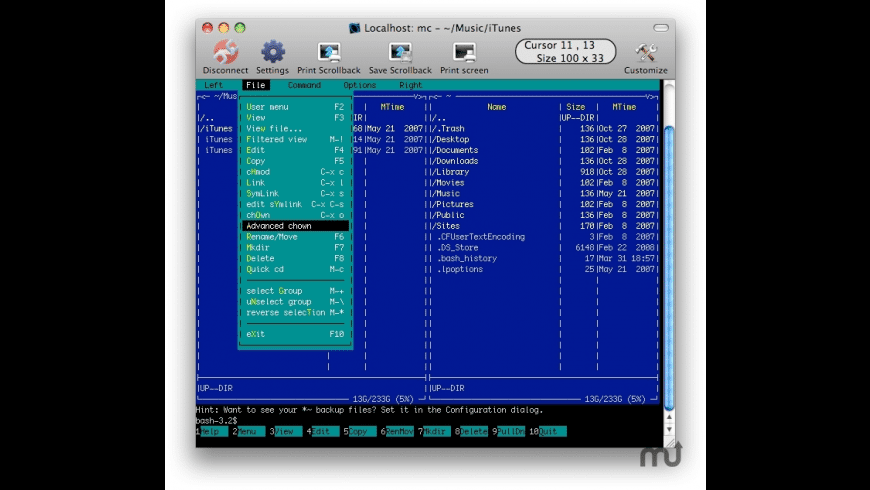Click the terminal vertical scrollbar thumb
Screen dimensions: 870x490
(669, 269)
